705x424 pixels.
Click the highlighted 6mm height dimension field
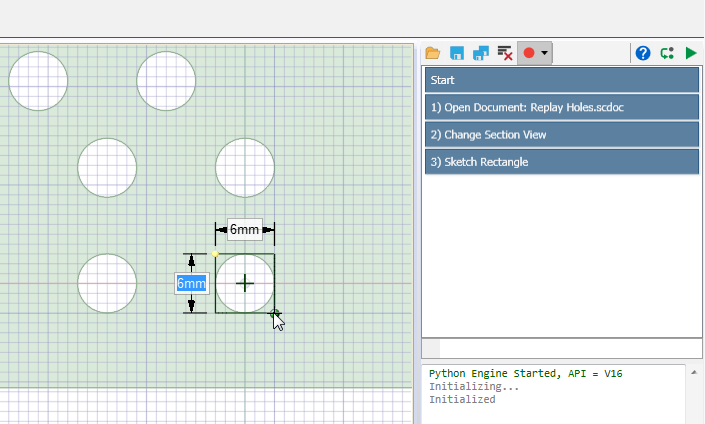pyautogui.click(x=192, y=284)
